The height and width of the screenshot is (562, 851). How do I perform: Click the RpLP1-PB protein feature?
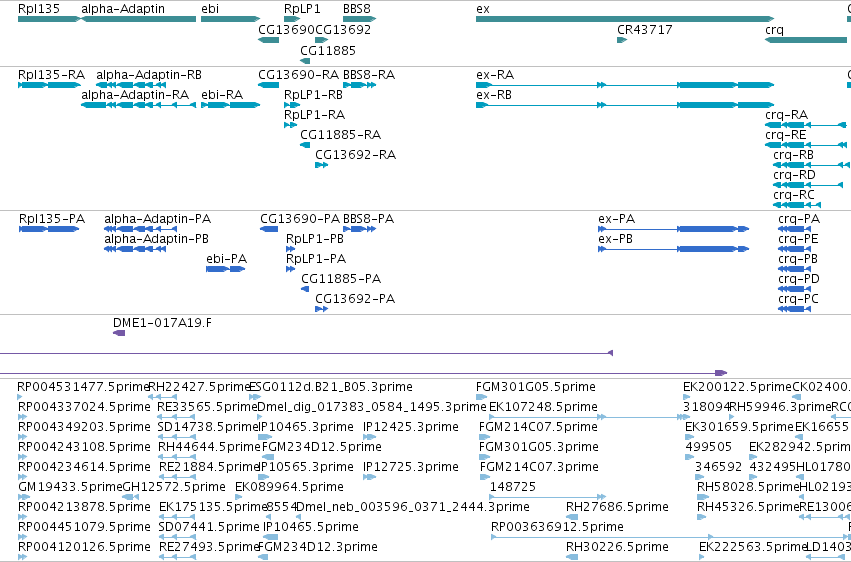290,249
